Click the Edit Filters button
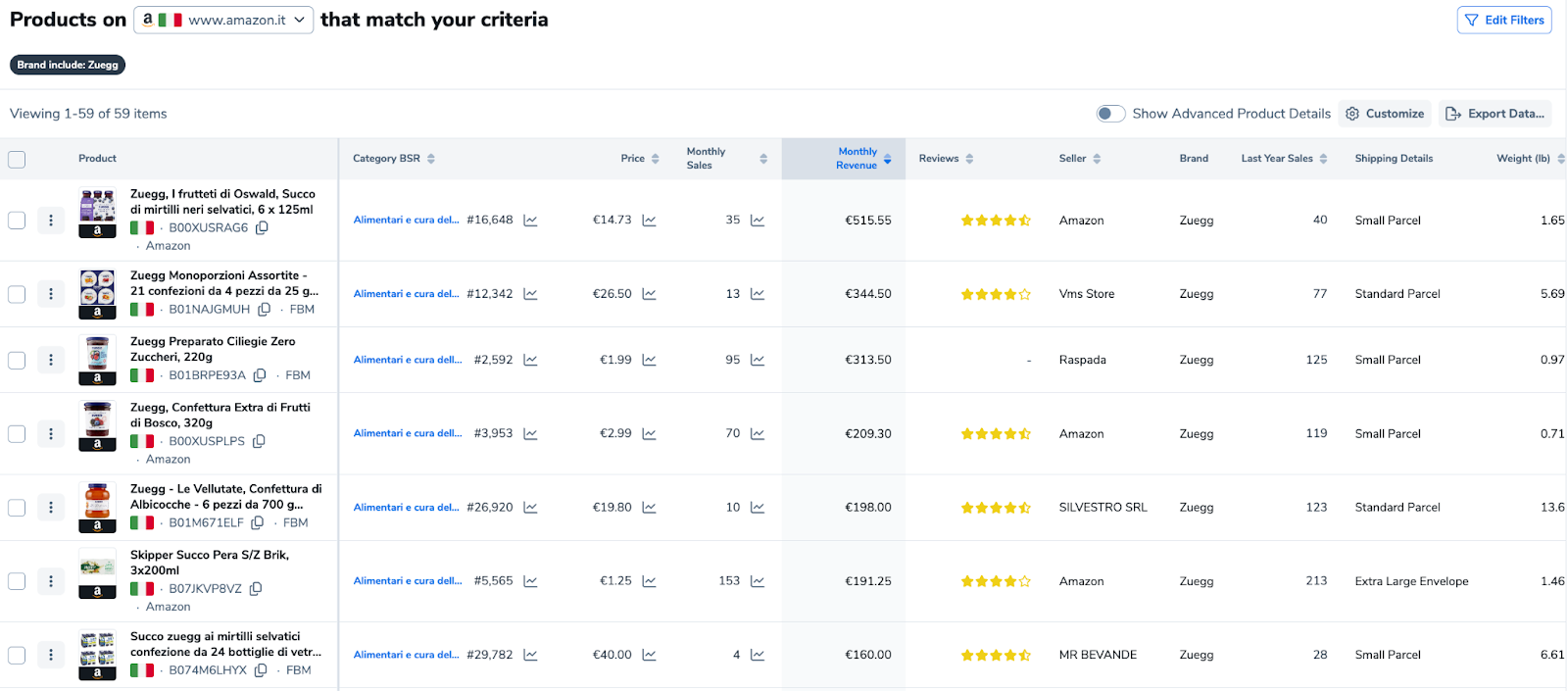This screenshot has width=1568, height=691. [1504, 20]
